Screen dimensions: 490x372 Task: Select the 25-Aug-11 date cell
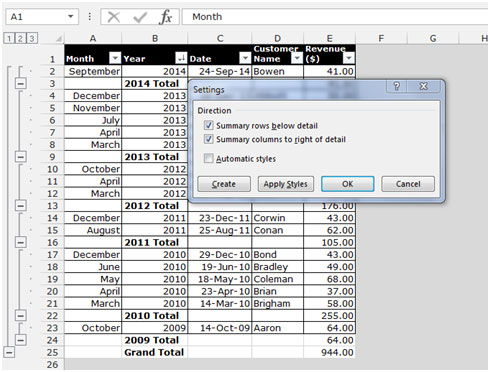coord(220,230)
